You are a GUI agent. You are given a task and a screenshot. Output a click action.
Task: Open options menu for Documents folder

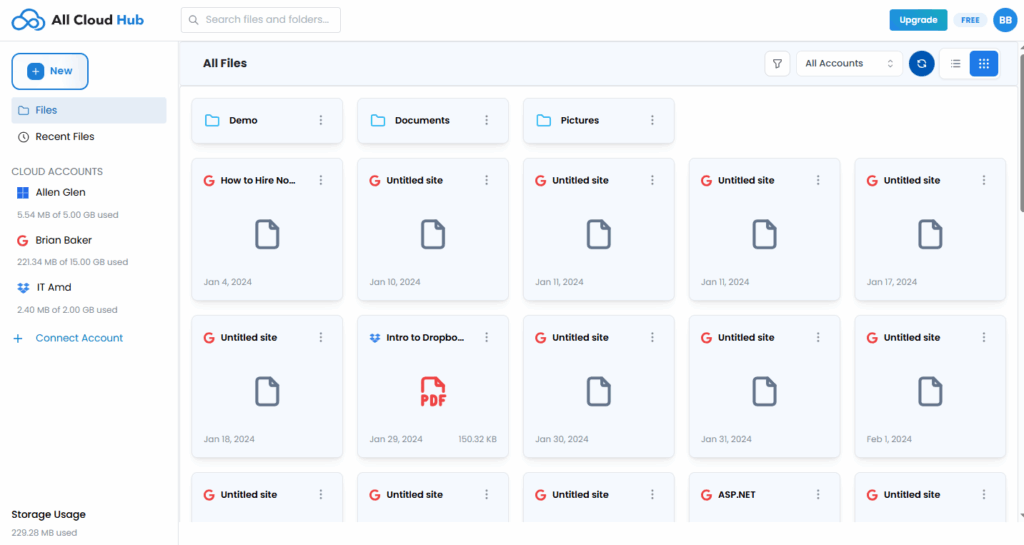coord(487,120)
